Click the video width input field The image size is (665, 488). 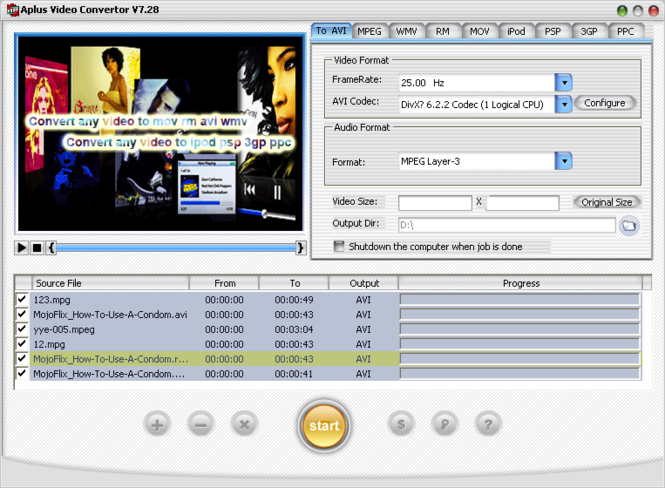click(x=435, y=203)
